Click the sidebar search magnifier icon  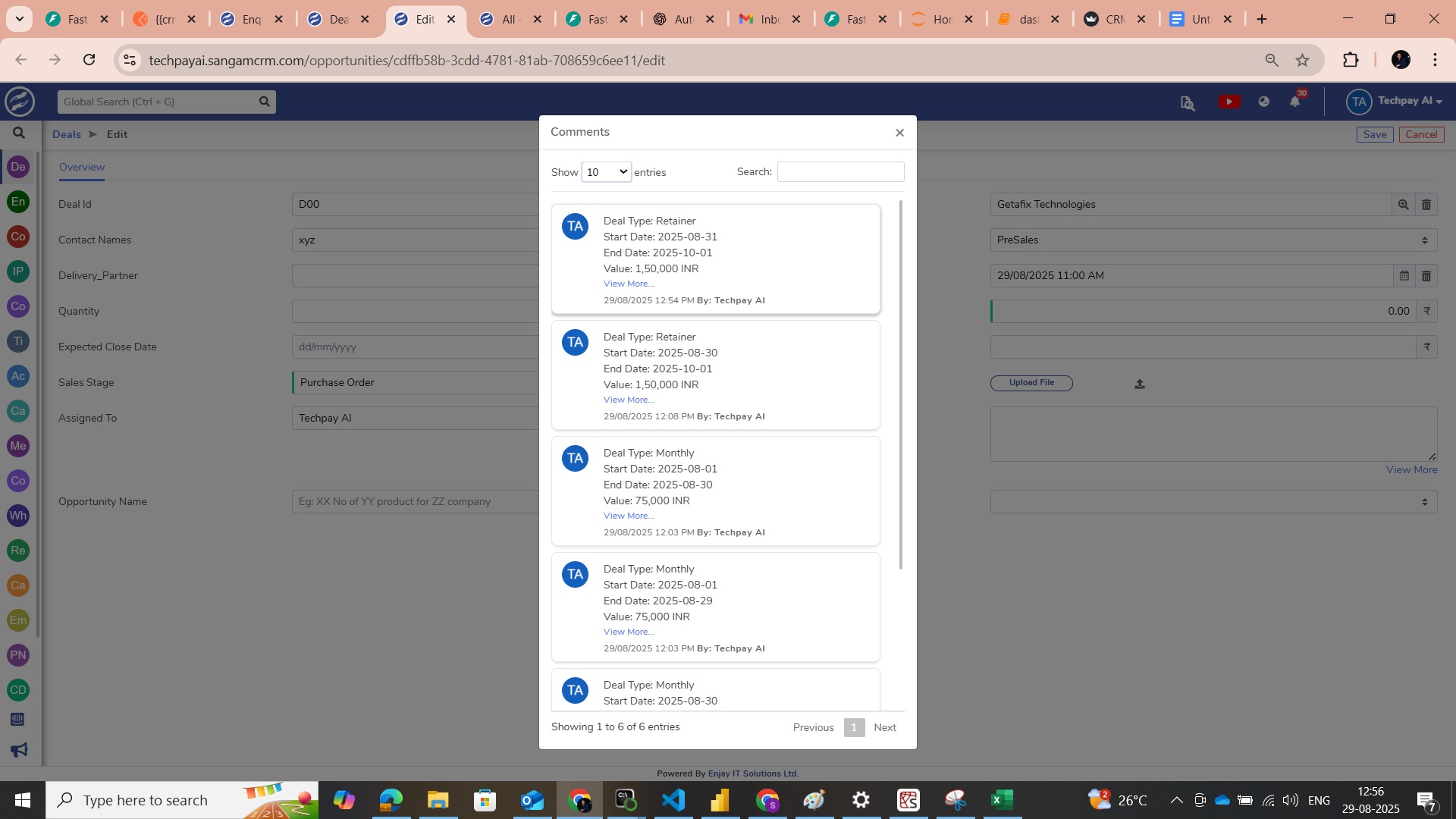click(x=19, y=133)
